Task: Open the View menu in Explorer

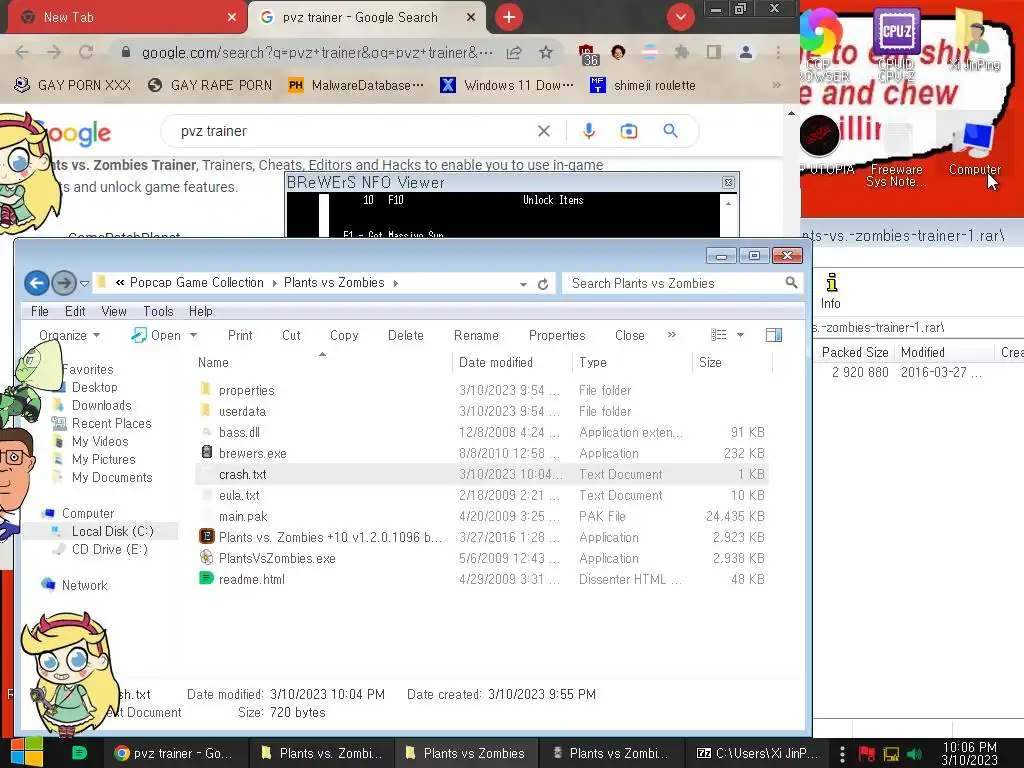Action: pos(114,312)
